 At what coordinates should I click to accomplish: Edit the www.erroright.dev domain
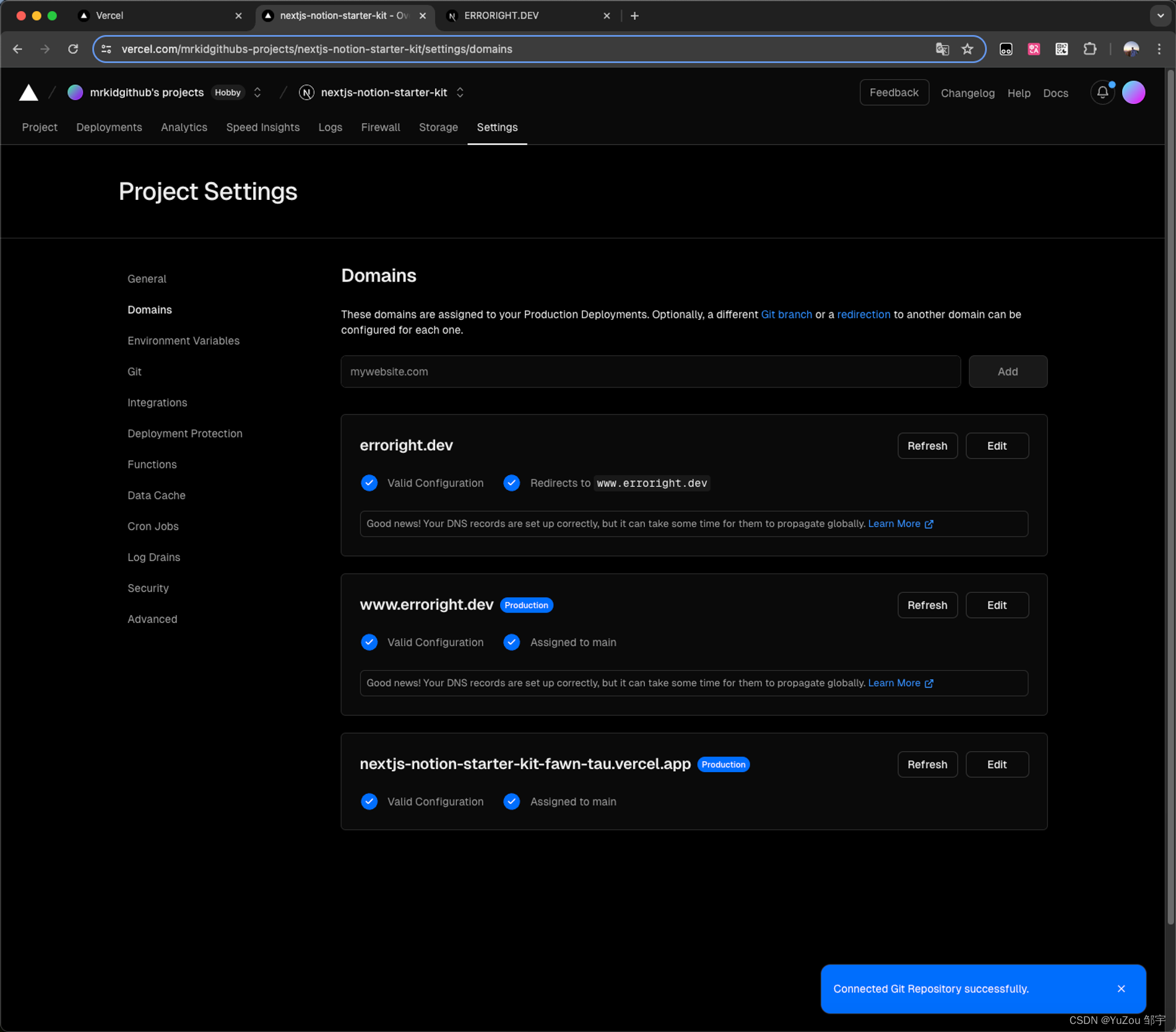[x=997, y=605]
